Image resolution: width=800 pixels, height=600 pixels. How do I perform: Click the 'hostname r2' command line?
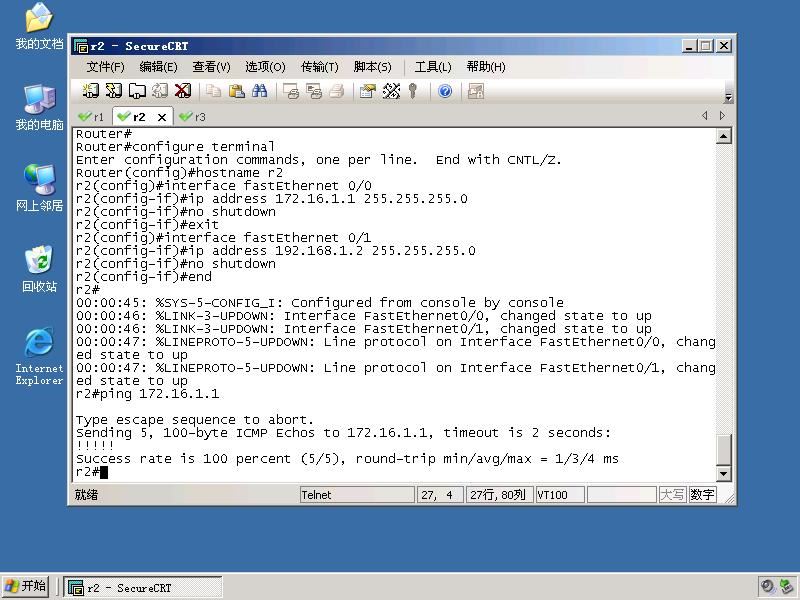click(x=179, y=173)
